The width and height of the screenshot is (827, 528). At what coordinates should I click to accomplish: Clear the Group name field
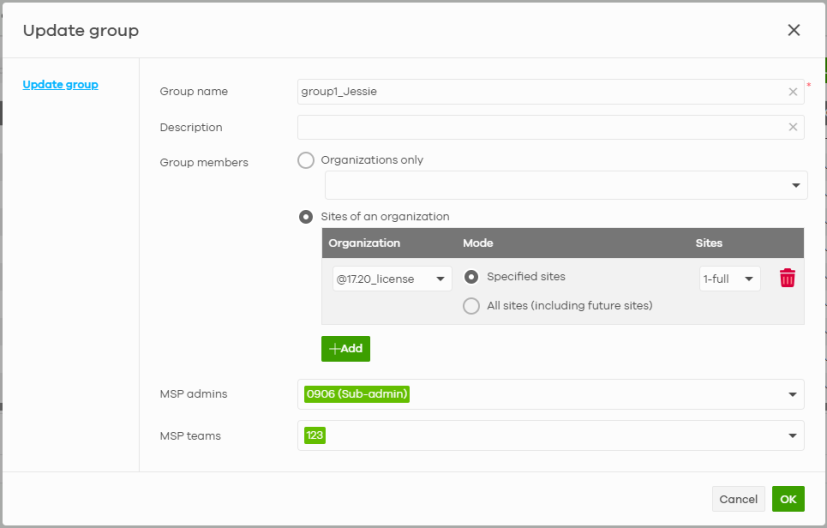tap(793, 92)
